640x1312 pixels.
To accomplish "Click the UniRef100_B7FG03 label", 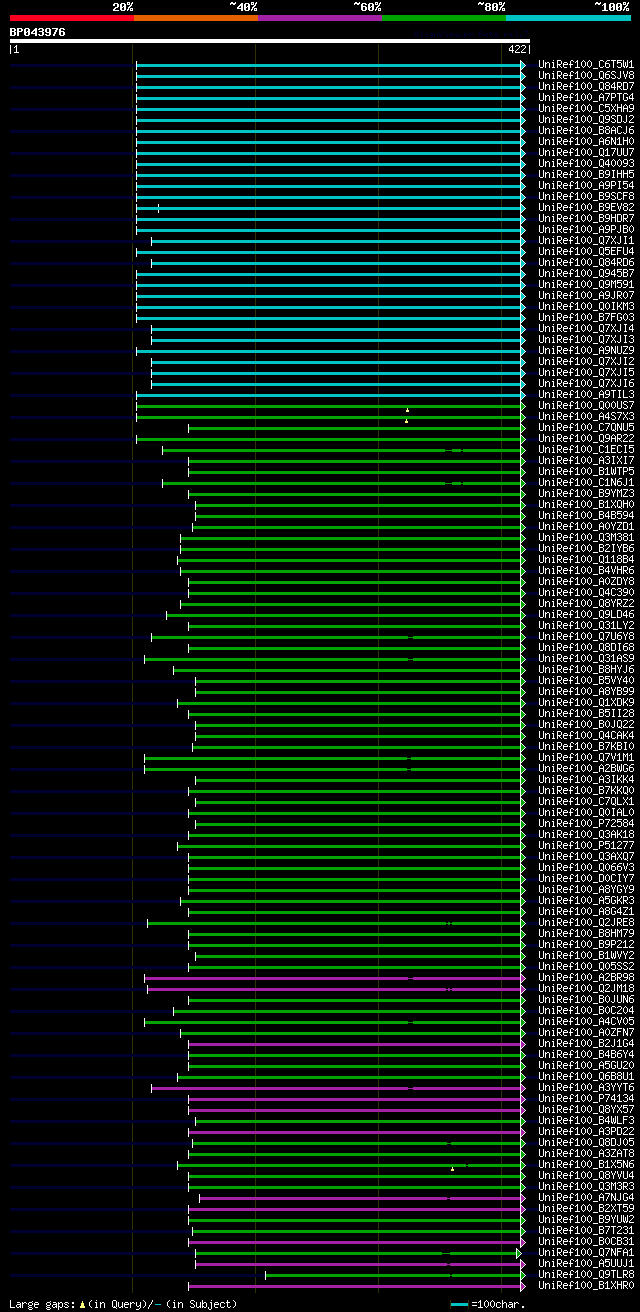I will [586, 317].
